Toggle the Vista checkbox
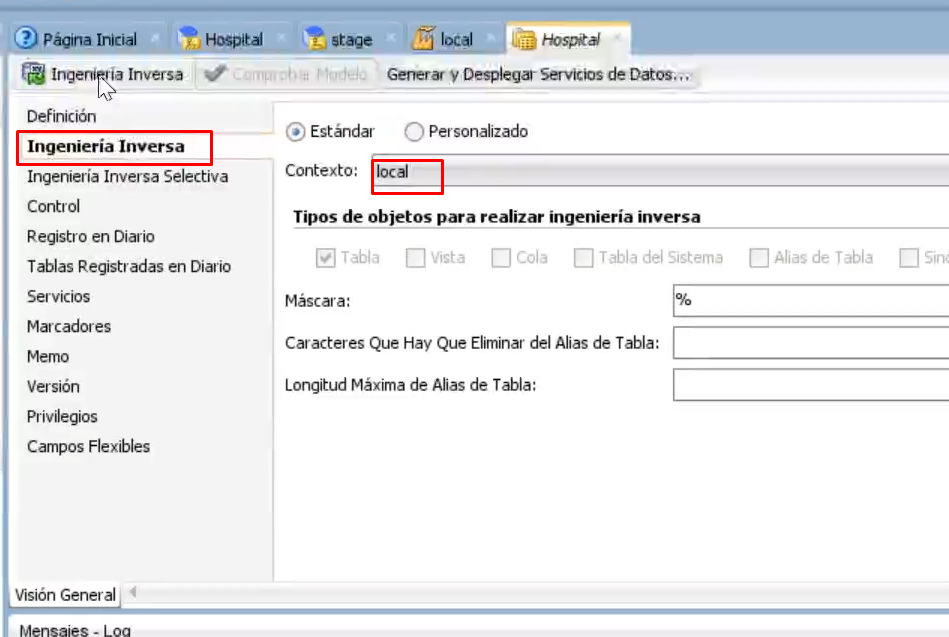Screen dimensions: 949x637 point(416,257)
